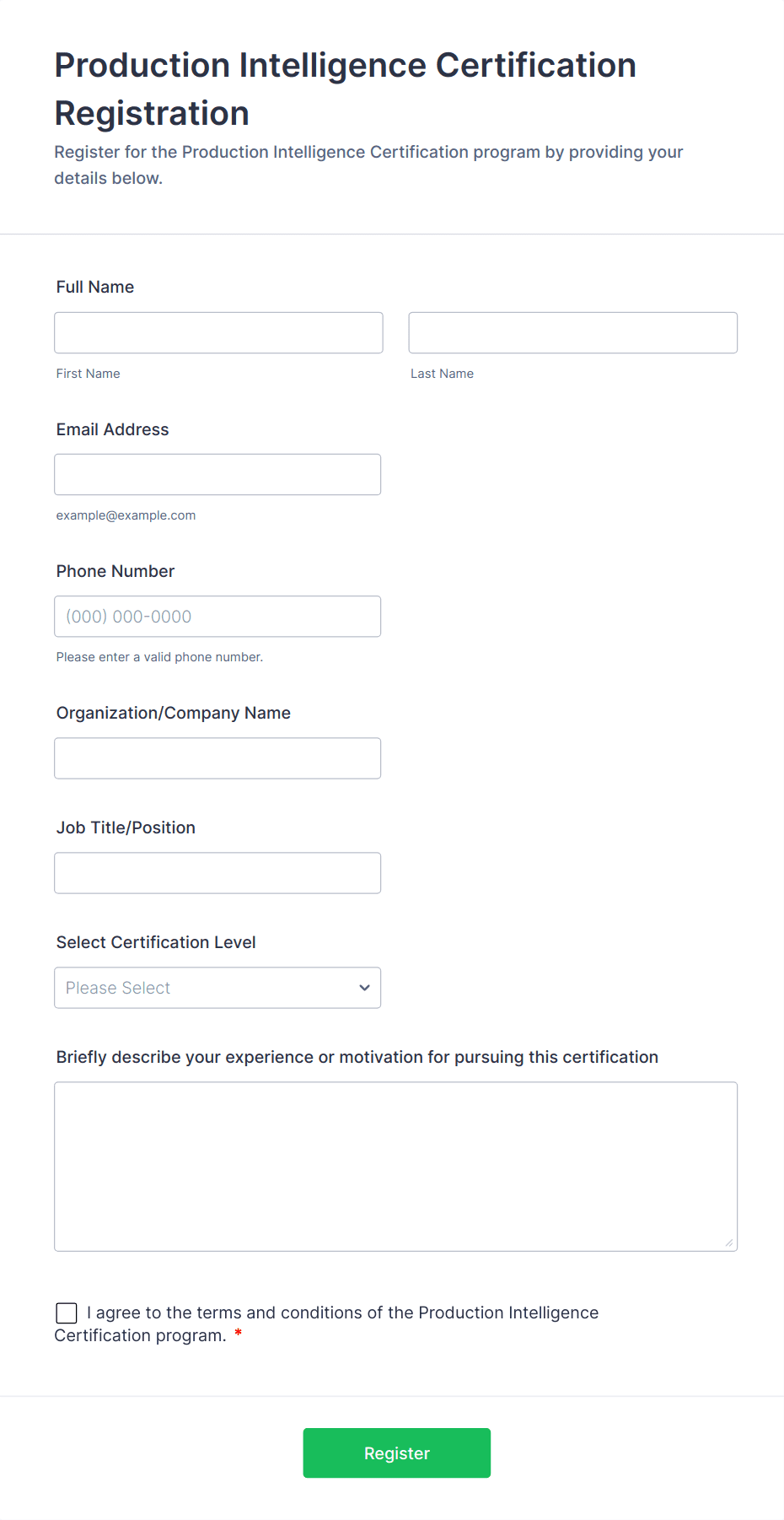Focus the Organization/Company Name input
The height and width of the screenshot is (1520, 784).
[x=217, y=758]
